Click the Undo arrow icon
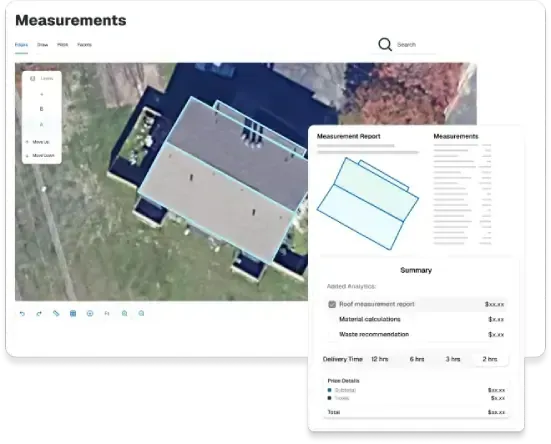The image size is (551, 444). point(22,314)
